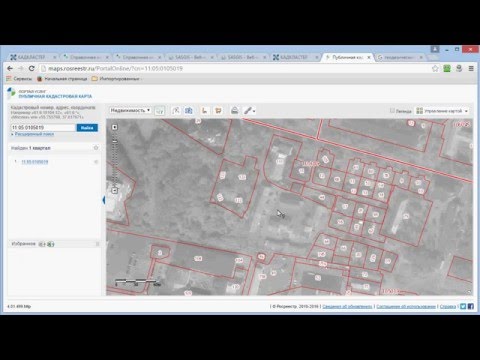Screen dimensions: 480x360
Task: Open search result link 11:05:0105019
Action: tap(35, 162)
